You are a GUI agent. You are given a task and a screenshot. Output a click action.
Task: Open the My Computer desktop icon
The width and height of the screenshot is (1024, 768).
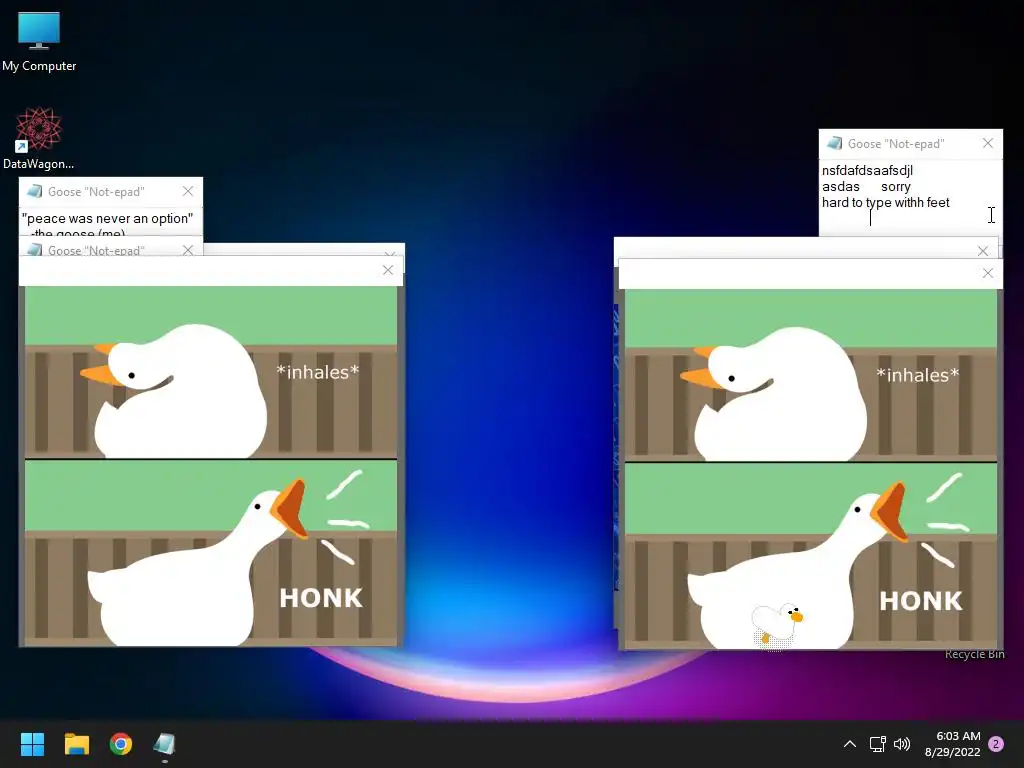tap(39, 41)
